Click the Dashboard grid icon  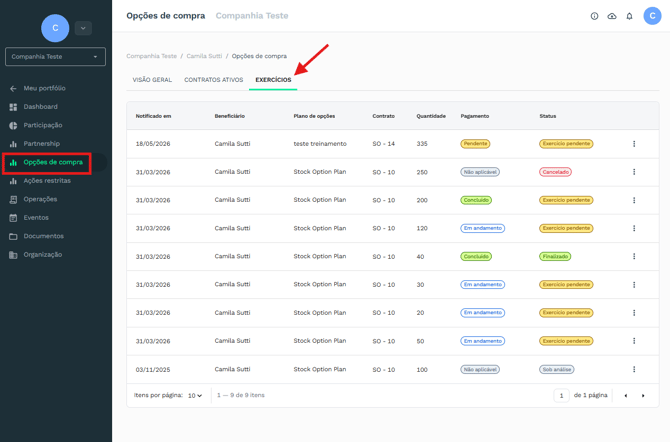click(x=13, y=107)
